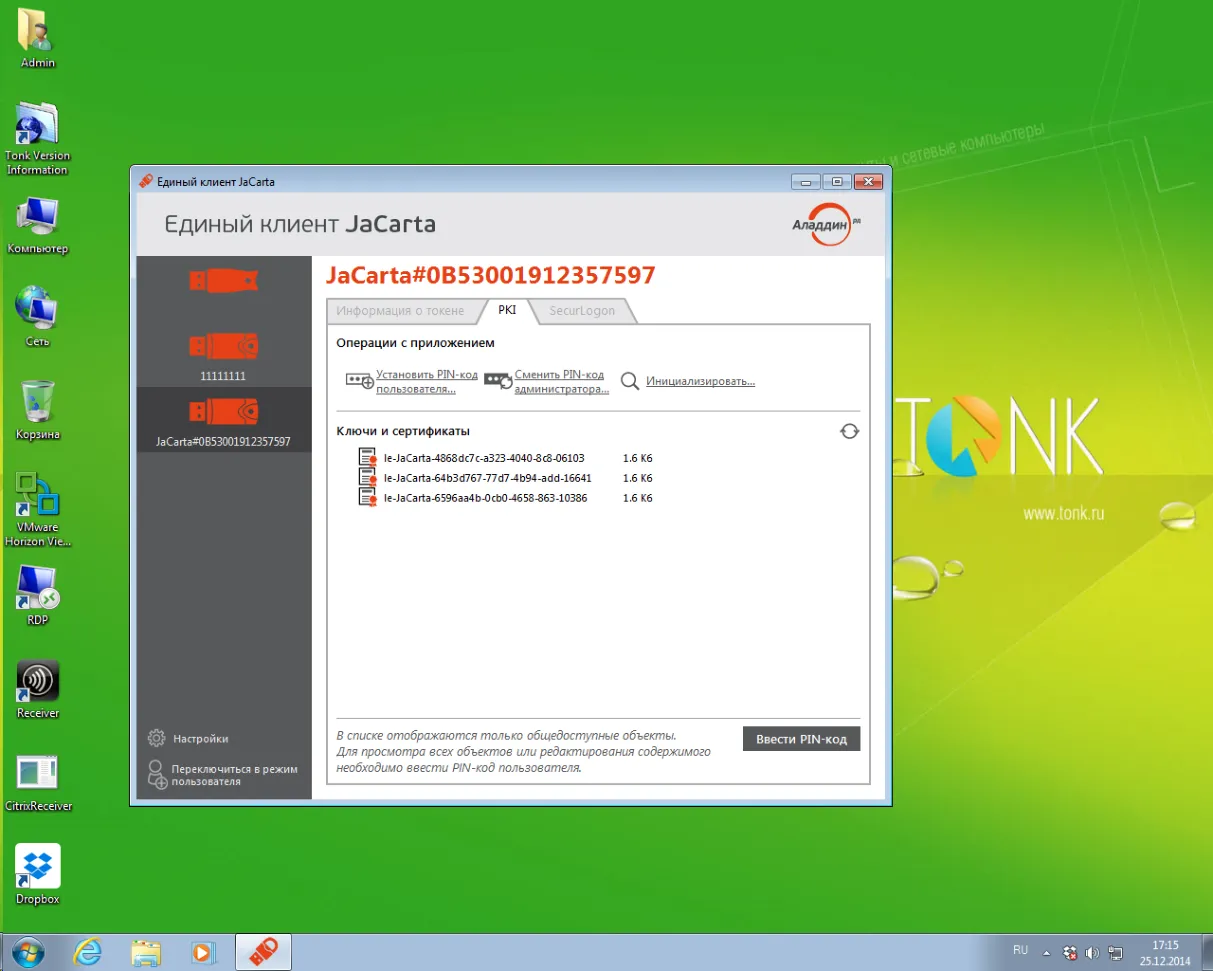
Task: Switch to the Информация о токене tab
Action: pos(400,311)
